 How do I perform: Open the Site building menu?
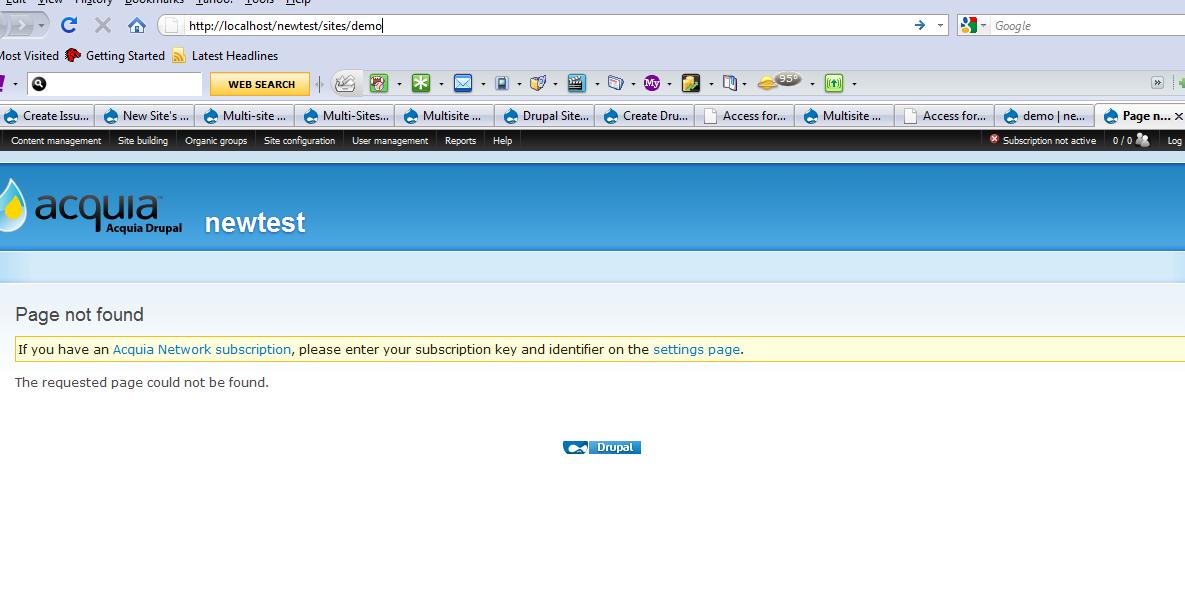click(x=142, y=141)
